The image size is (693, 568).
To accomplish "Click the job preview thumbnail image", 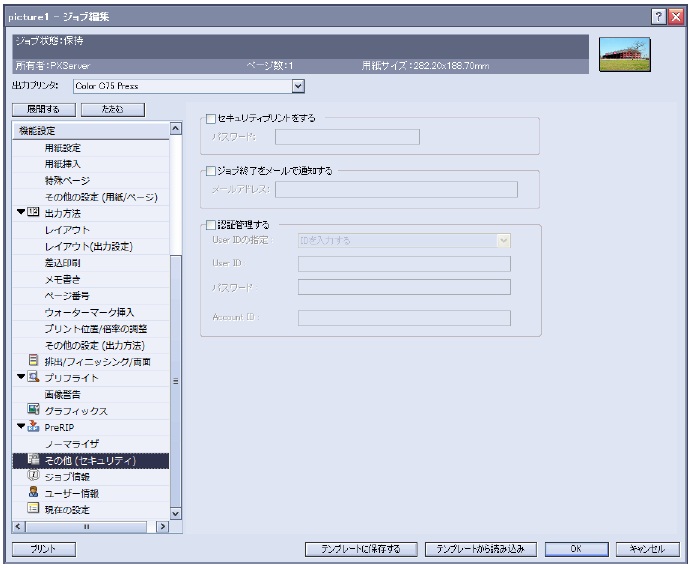I will 625,54.
